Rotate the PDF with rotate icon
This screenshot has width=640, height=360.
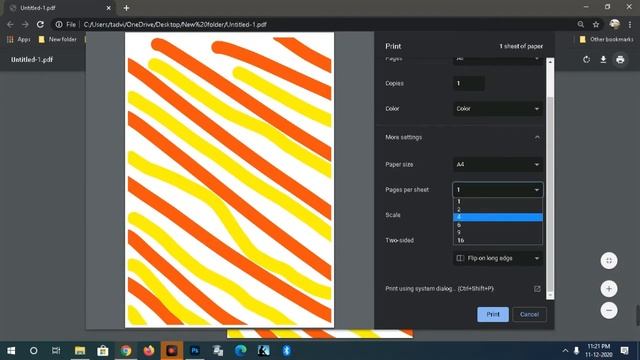[x=586, y=60]
